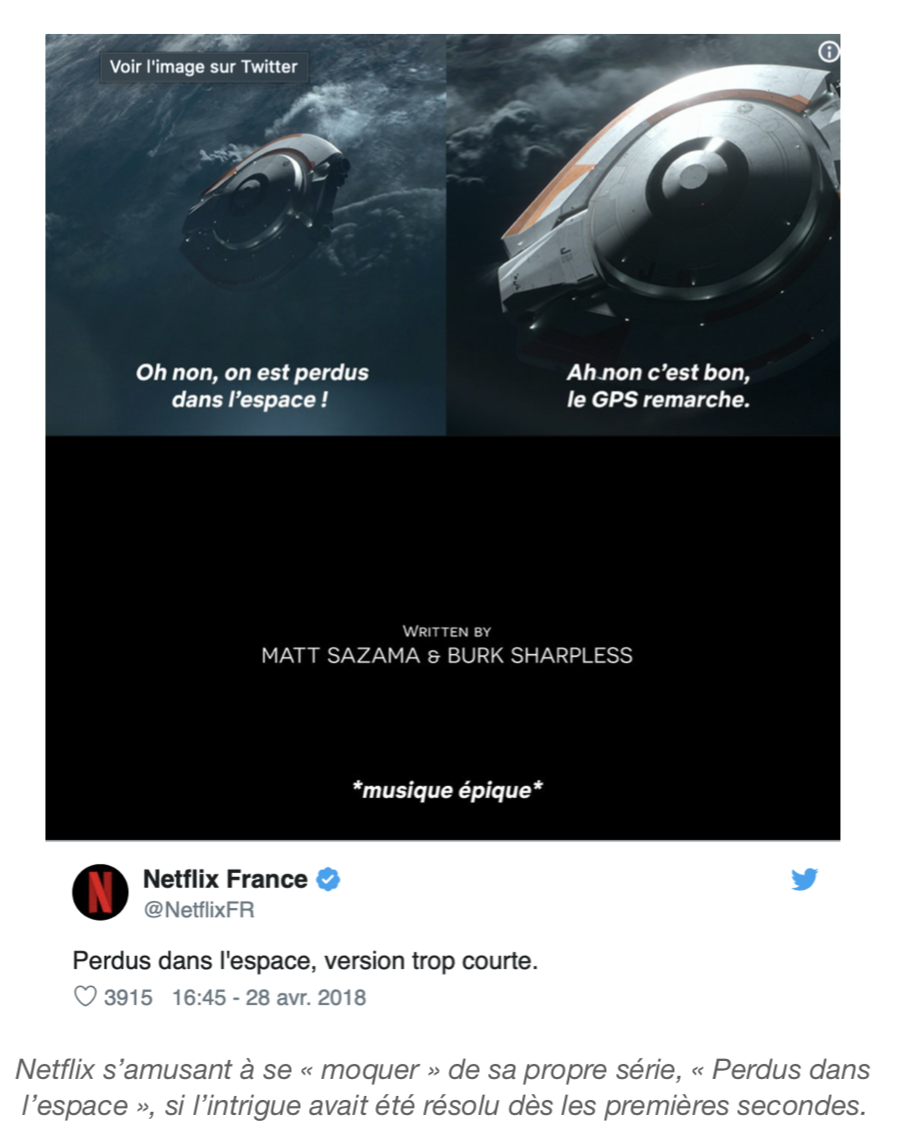Click the 'le GPS remarche.' subtitle

658,400
